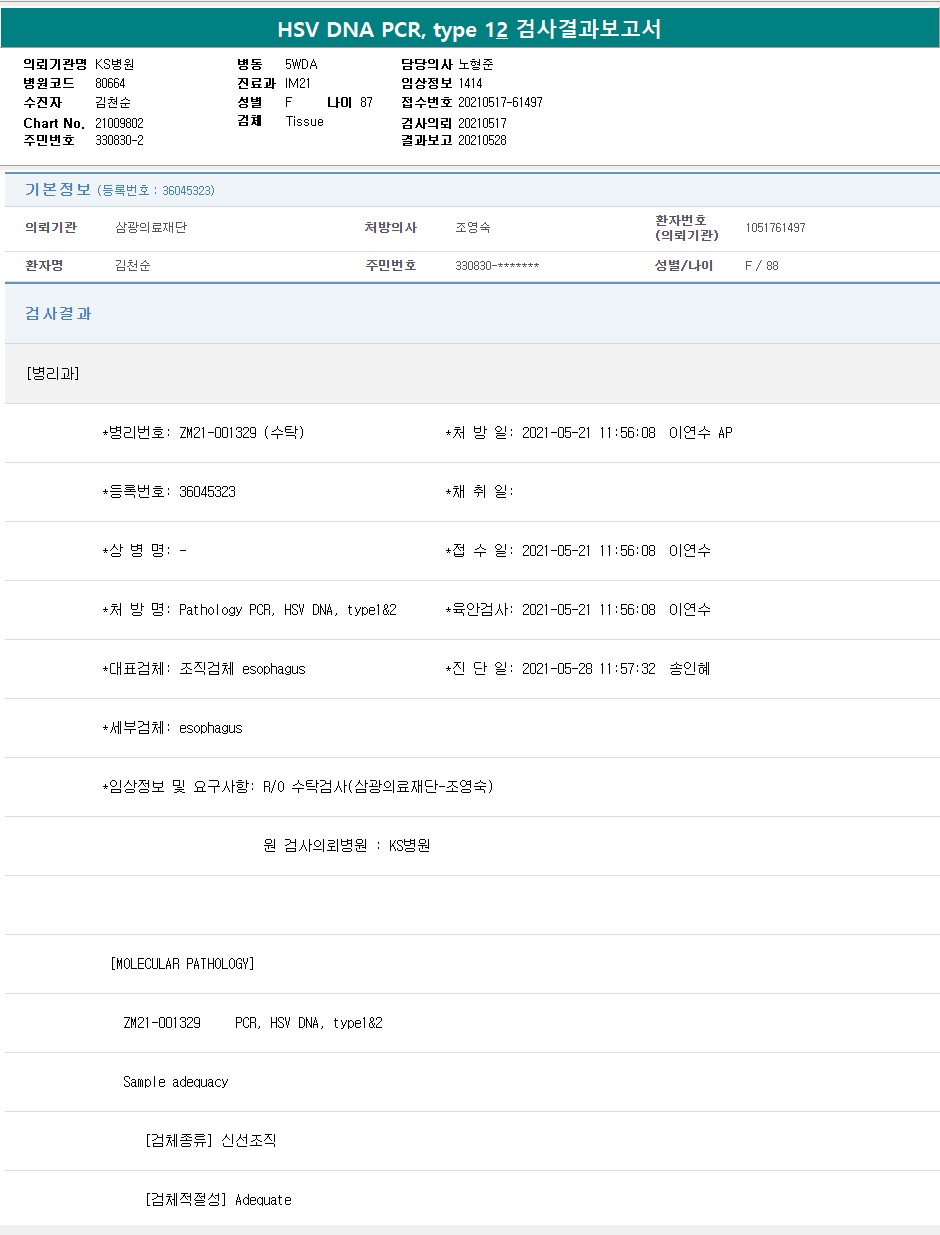Select the [병리과] department row
Viewport: 940px width, 1235px height.
pyautogui.click(x=53, y=373)
